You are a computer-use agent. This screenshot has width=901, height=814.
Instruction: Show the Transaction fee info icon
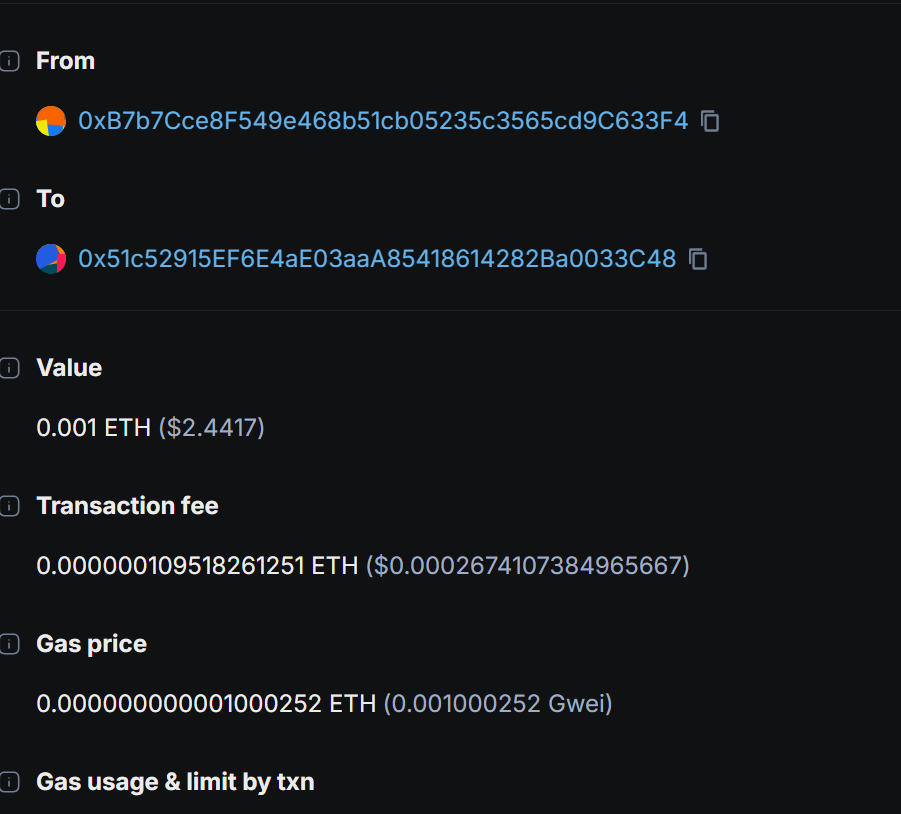10,506
